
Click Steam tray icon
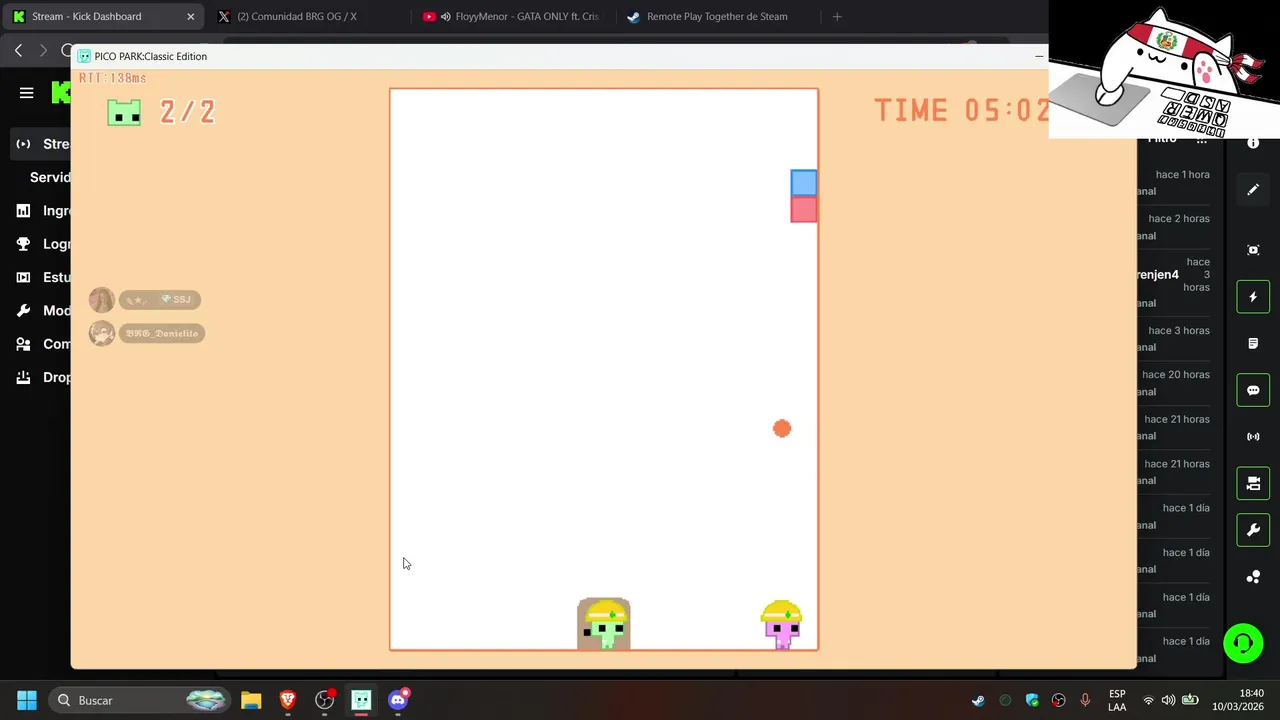[x=978, y=700]
